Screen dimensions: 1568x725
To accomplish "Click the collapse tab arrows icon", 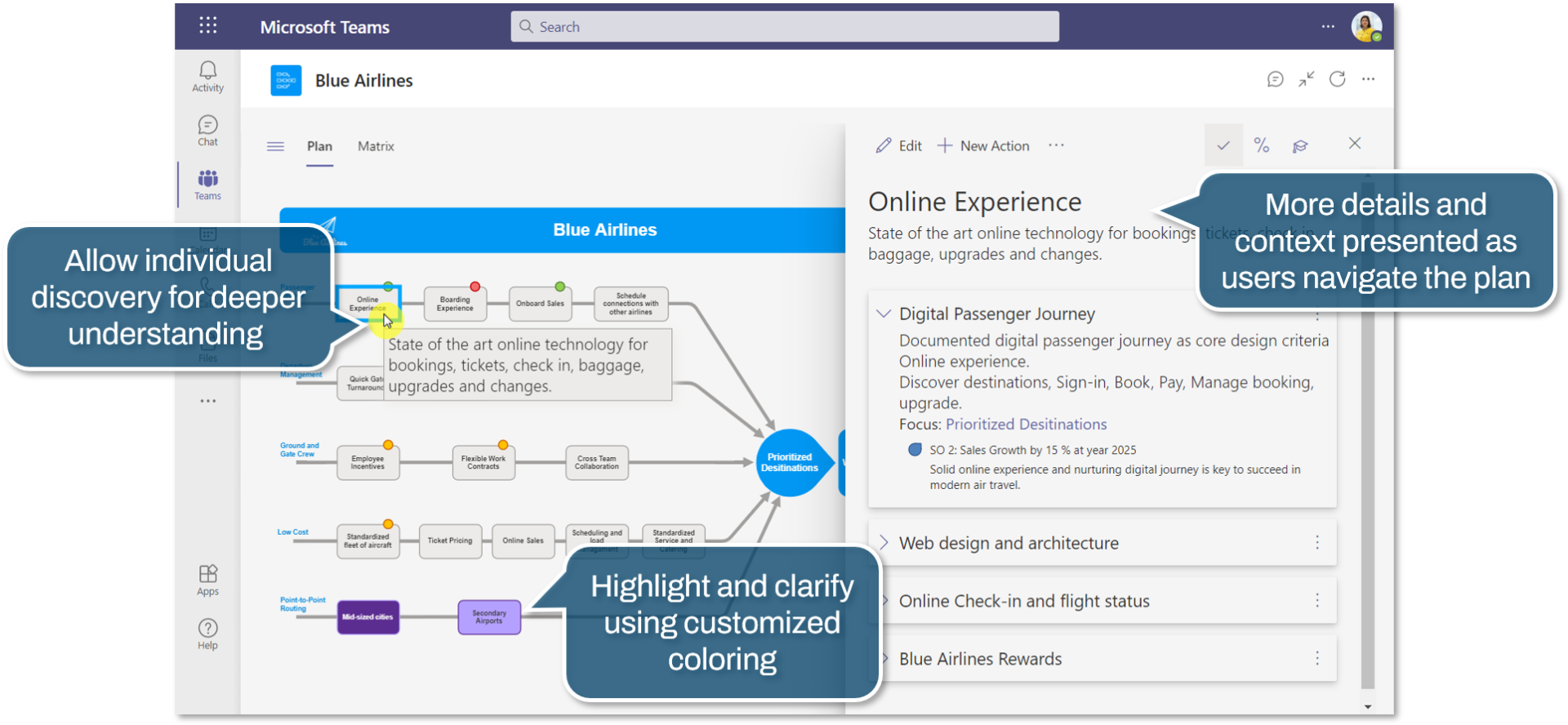I will pos(1307,79).
